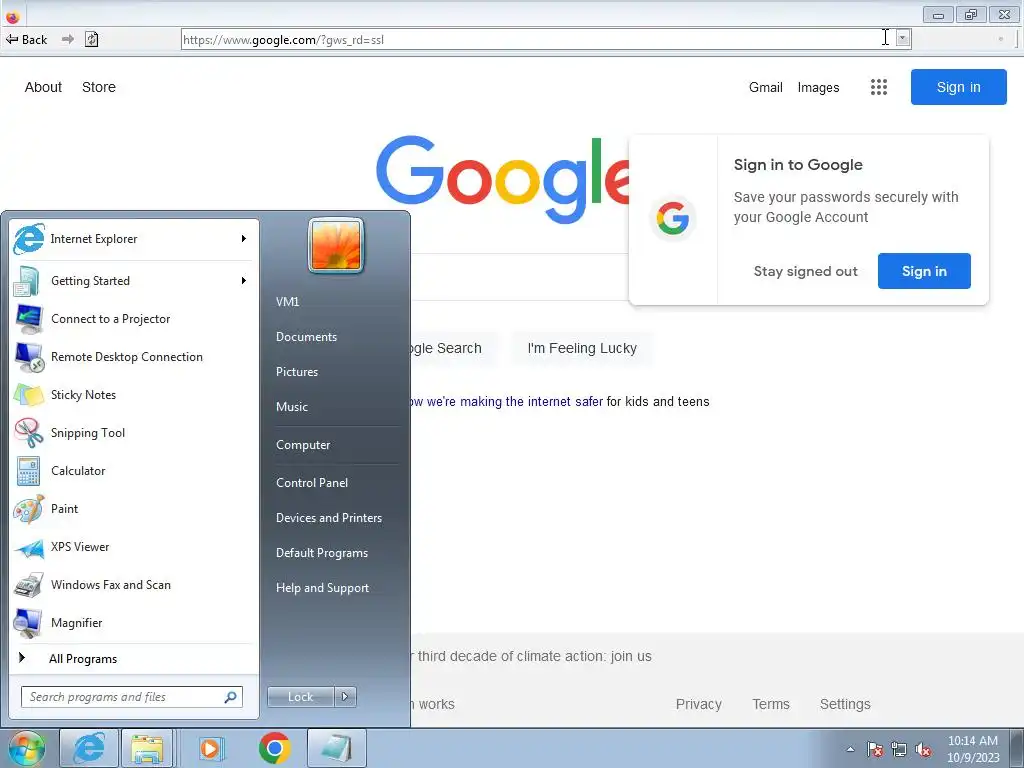1024x768 pixels.
Task: Go Back in the browser
Action: click(x=27, y=39)
